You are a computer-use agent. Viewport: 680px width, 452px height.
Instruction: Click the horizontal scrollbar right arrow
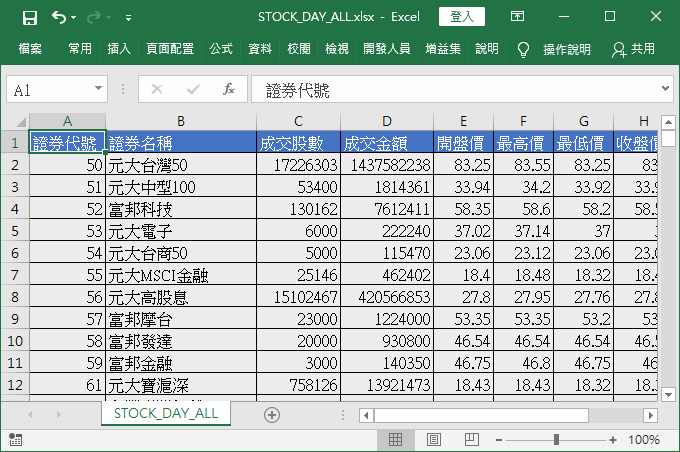[x=651, y=416]
